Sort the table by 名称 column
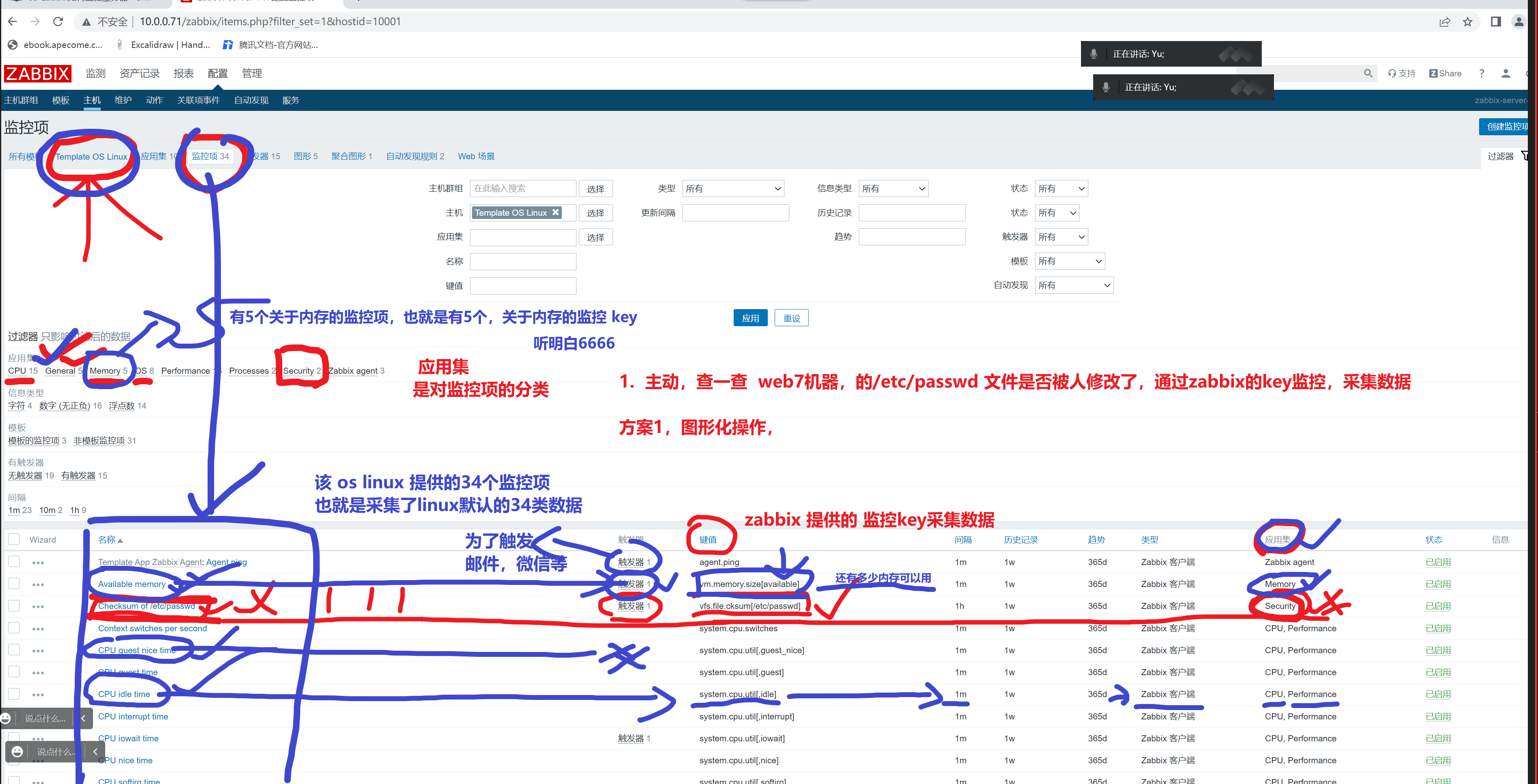Screen dimensions: 1538x784 click(110, 539)
